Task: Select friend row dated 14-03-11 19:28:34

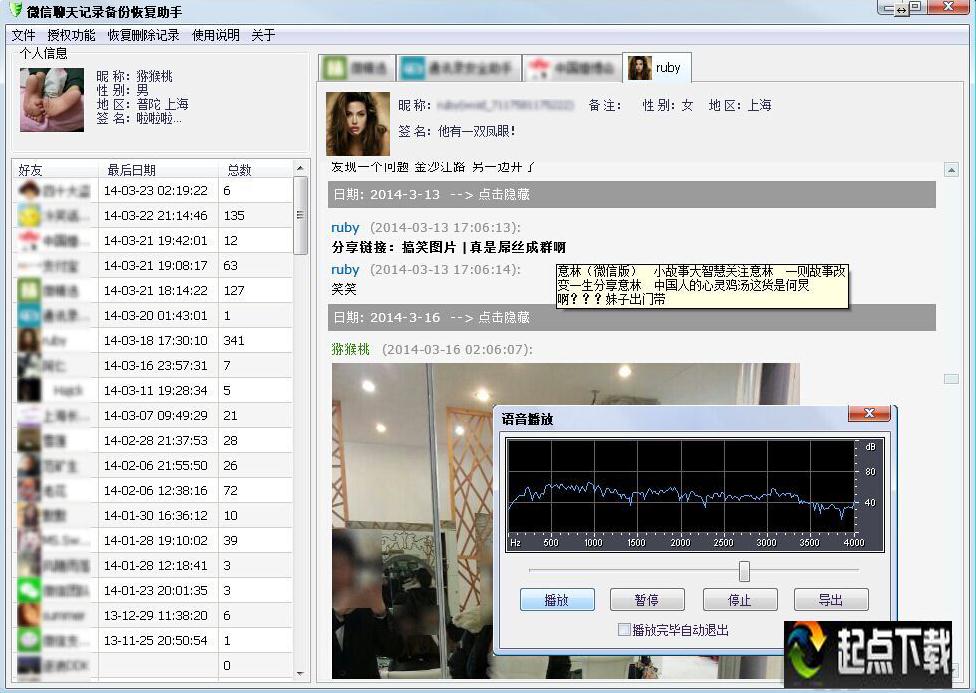Action: point(153,390)
